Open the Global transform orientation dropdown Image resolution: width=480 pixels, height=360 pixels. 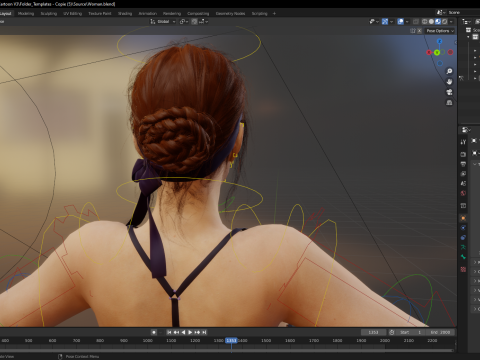coord(163,22)
